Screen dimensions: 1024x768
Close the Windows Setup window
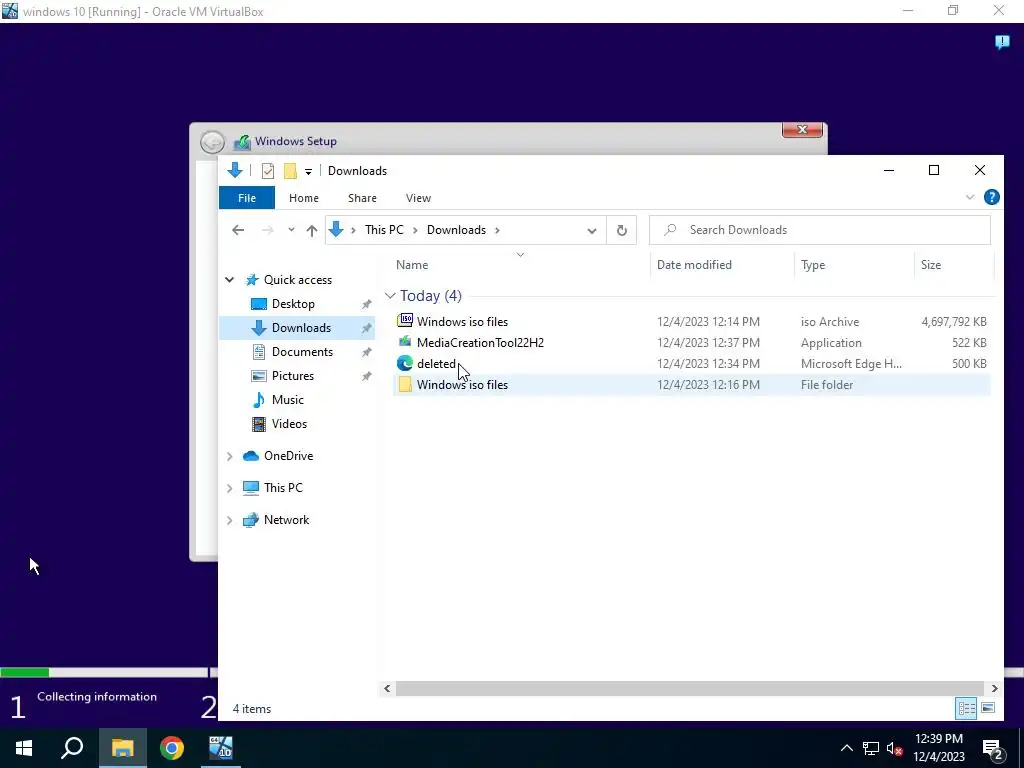[x=803, y=130]
